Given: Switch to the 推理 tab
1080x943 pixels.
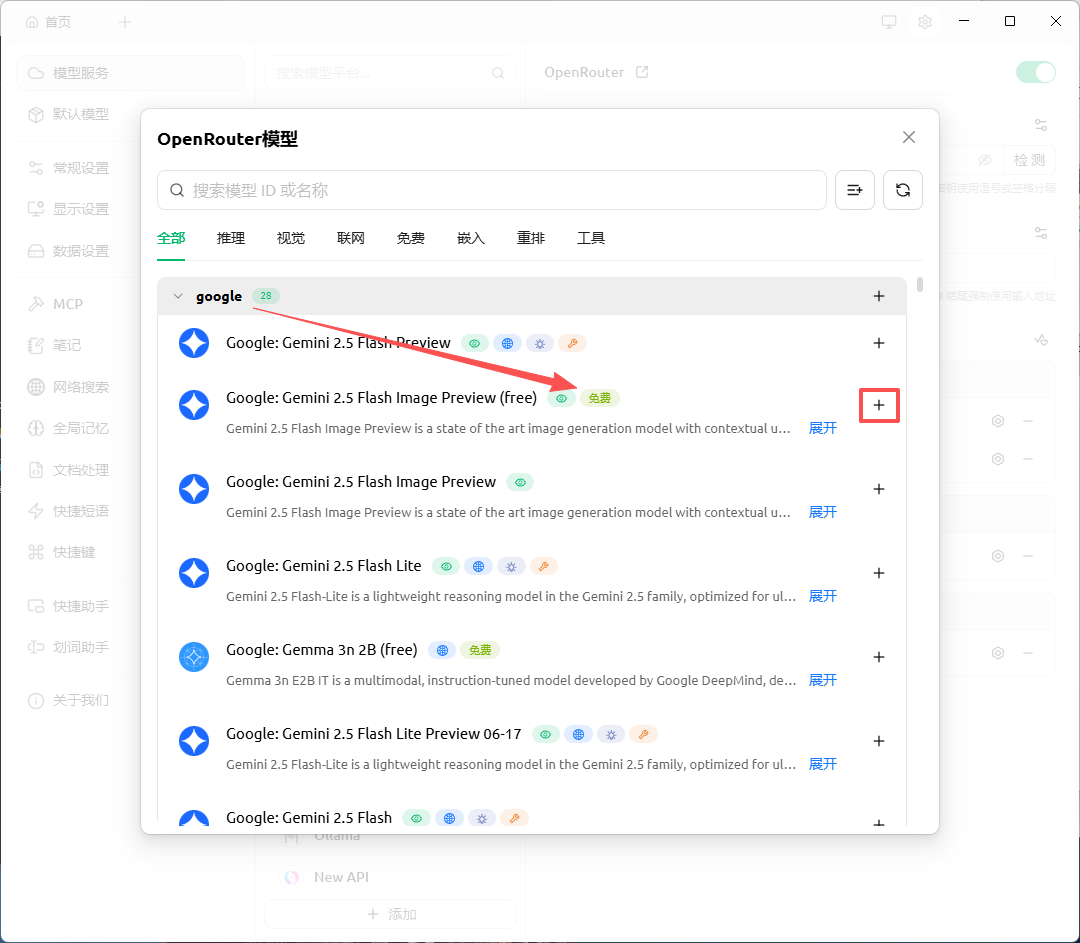Looking at the screenshot, I should point(231,238).
